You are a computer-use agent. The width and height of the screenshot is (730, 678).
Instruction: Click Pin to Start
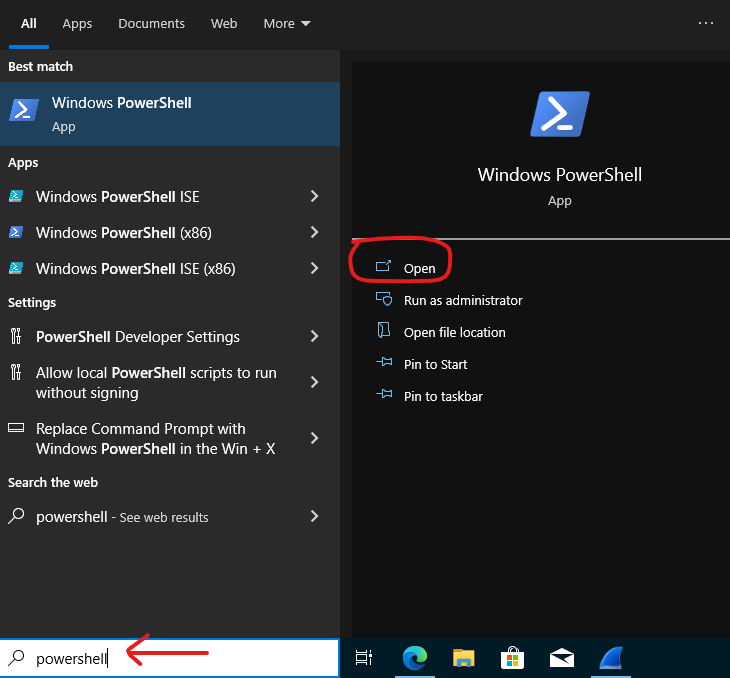coord(435,365)
